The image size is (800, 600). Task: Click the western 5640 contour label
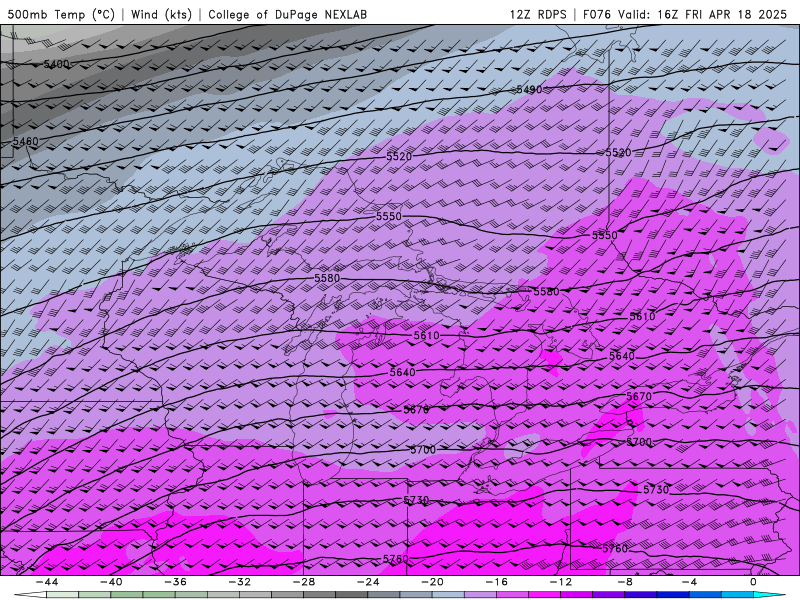(x=403, y=372)
